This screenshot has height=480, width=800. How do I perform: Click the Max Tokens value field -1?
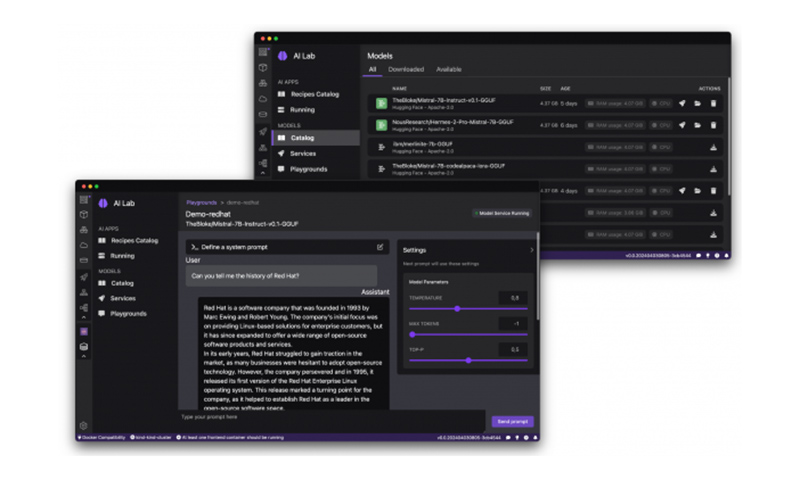[x=513, y=323]
